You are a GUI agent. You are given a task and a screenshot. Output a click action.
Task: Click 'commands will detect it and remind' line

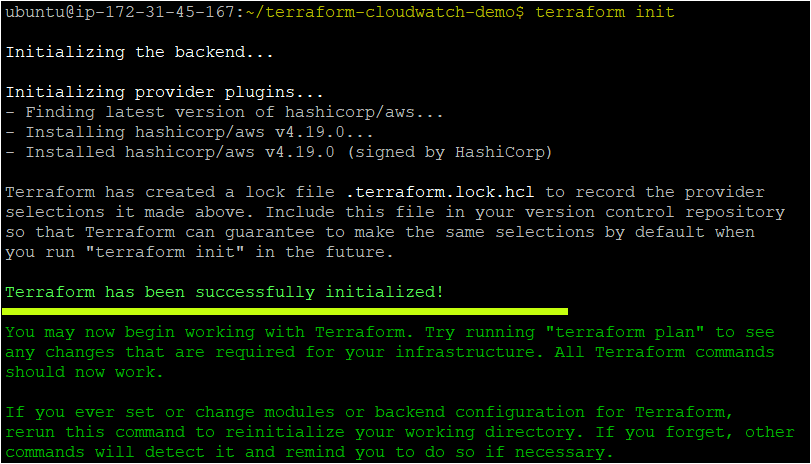click(x=309, y=453)
